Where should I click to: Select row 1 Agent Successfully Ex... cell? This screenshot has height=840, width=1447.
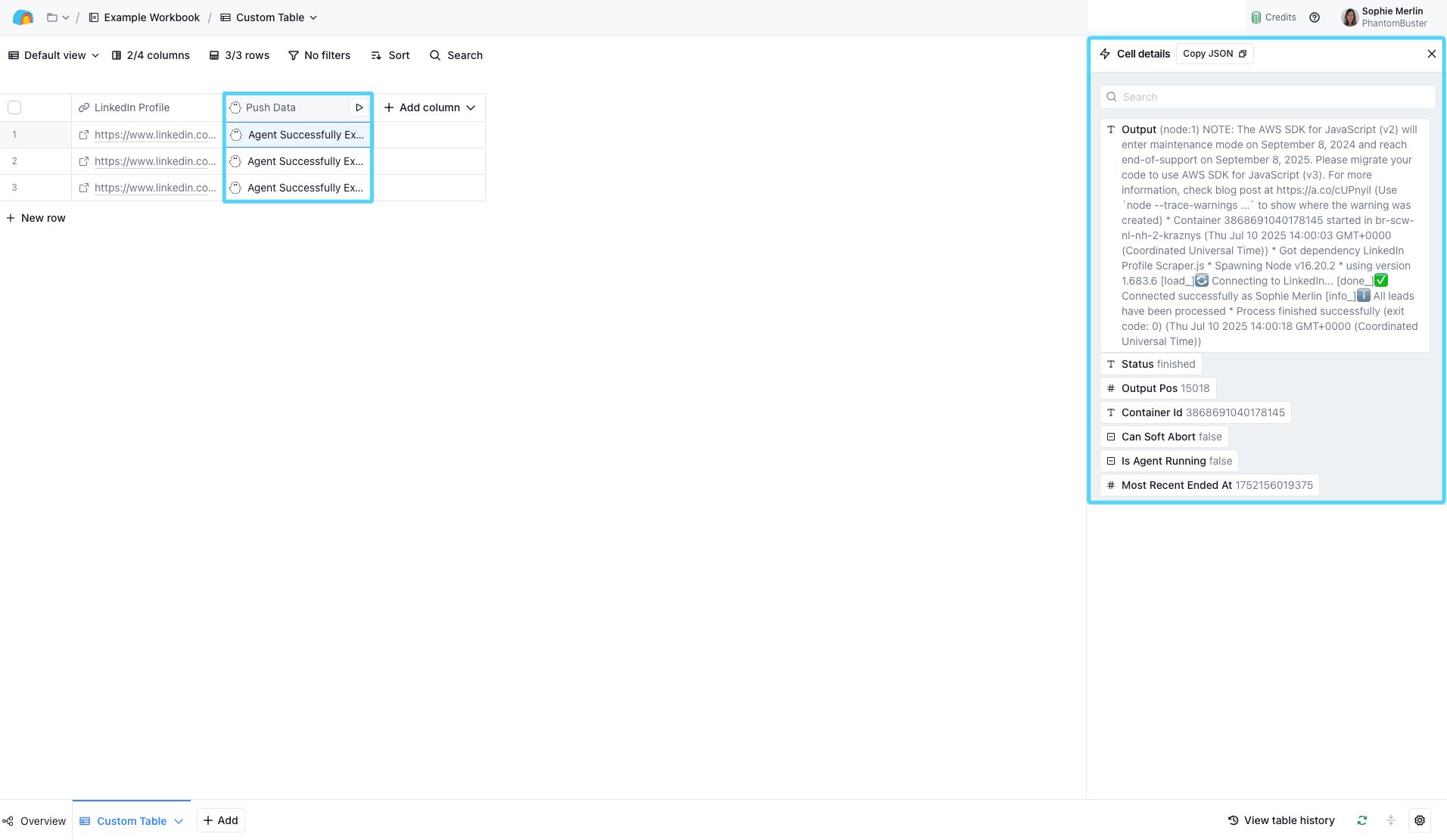[x=297, y=135]
